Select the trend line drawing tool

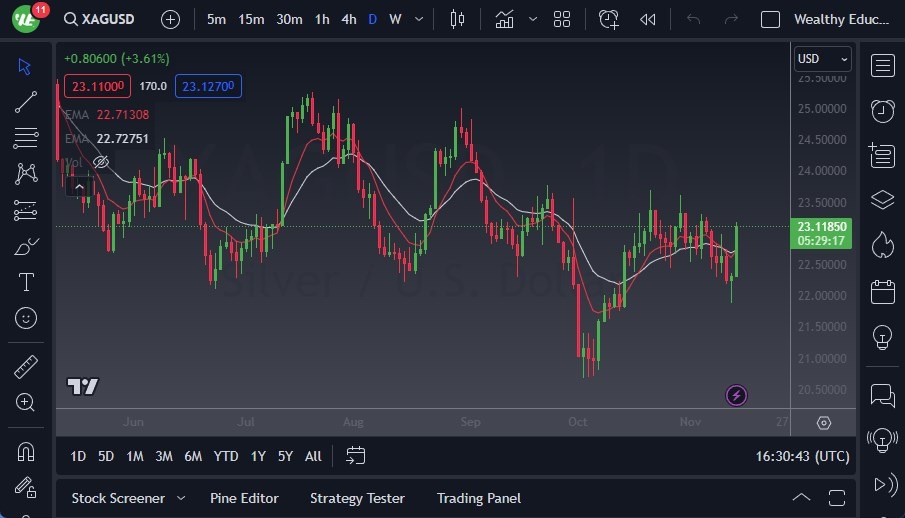pyautogui.click(x=26, y=101)
